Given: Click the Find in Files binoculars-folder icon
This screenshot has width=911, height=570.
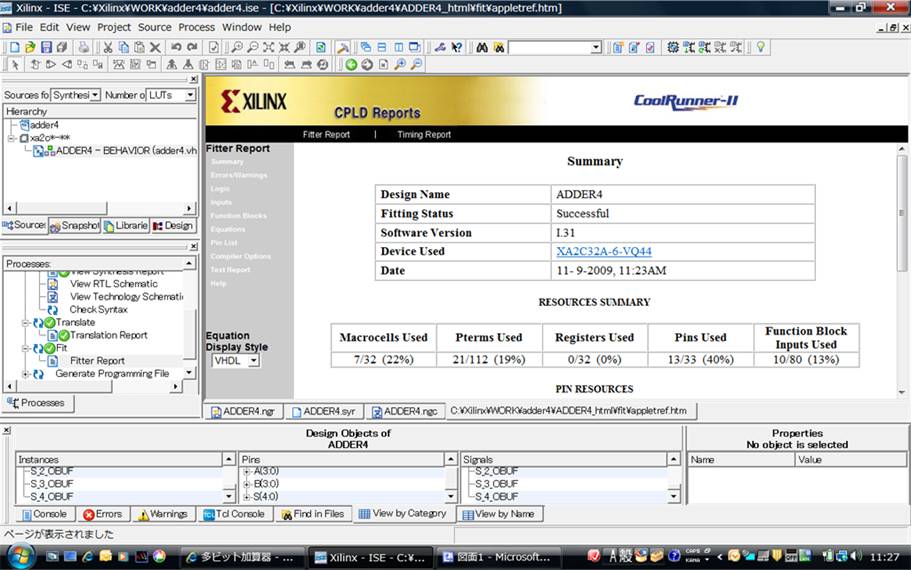Looking at the screenshot, I should pos(498,48).
